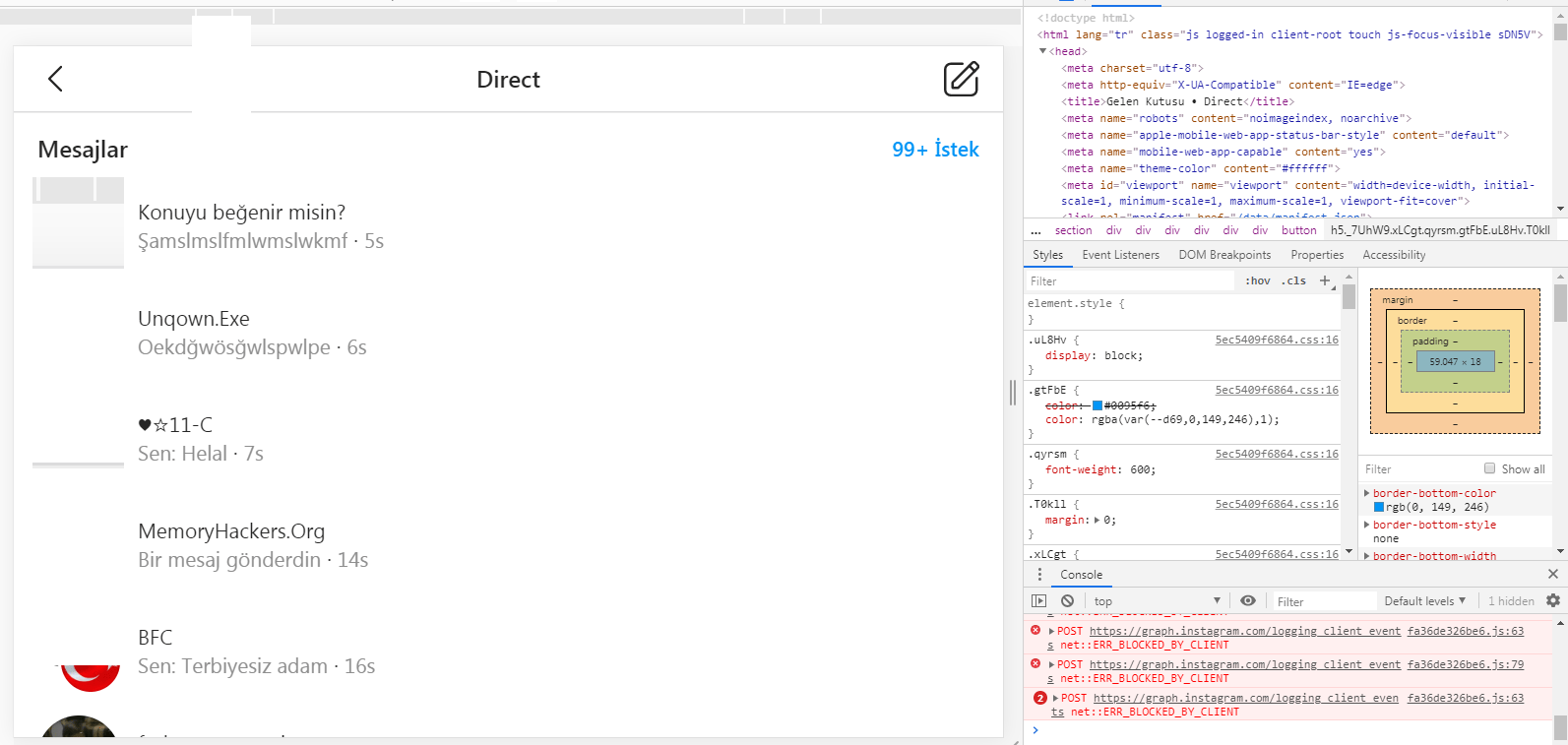This screenshot has height=745, width=1568.
Task: Switch to the Event Listeners tab
Action: [x=1120, y=255]
